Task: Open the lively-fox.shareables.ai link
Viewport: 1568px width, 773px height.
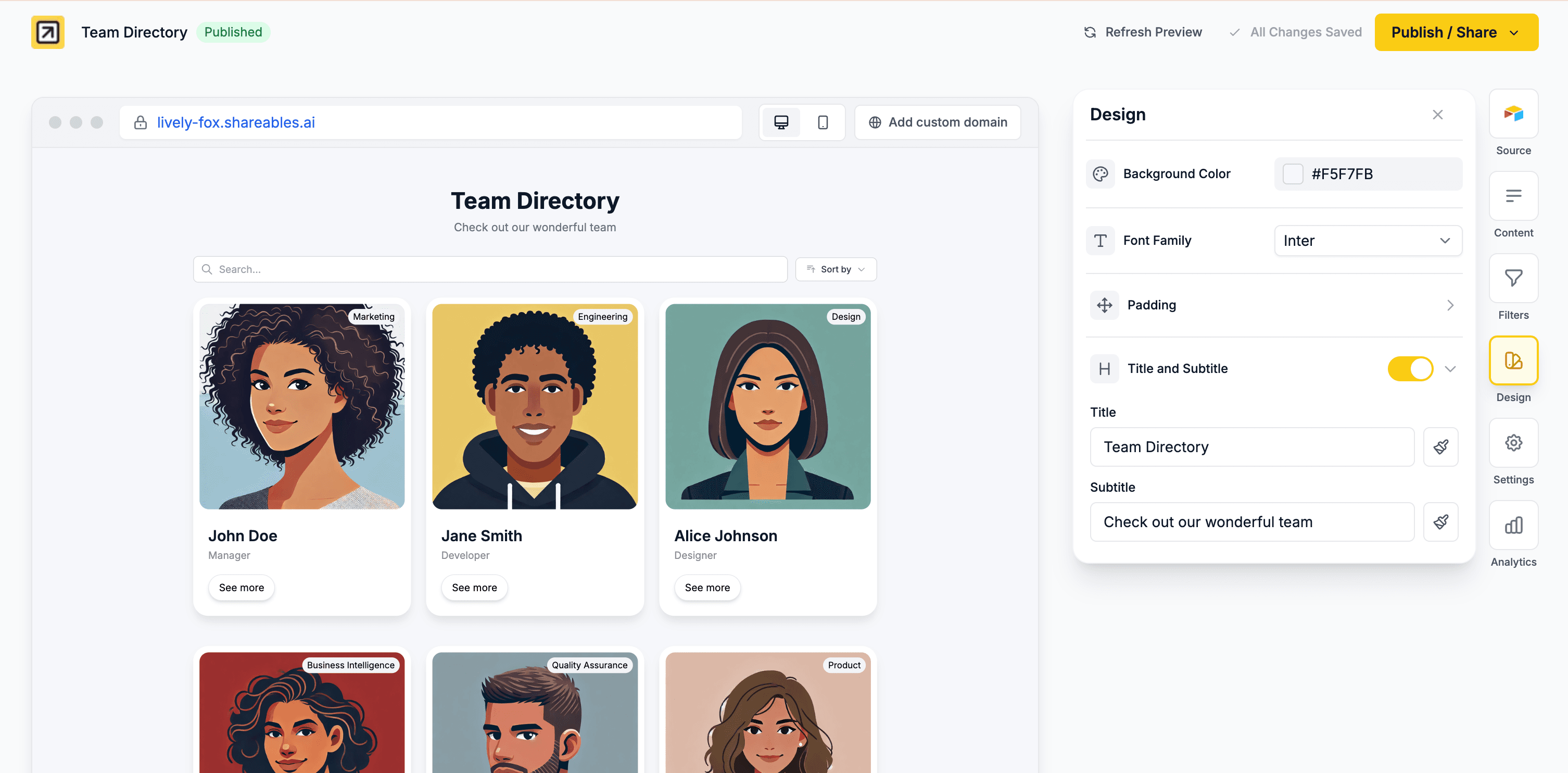Action: click(x=236, y=122)
